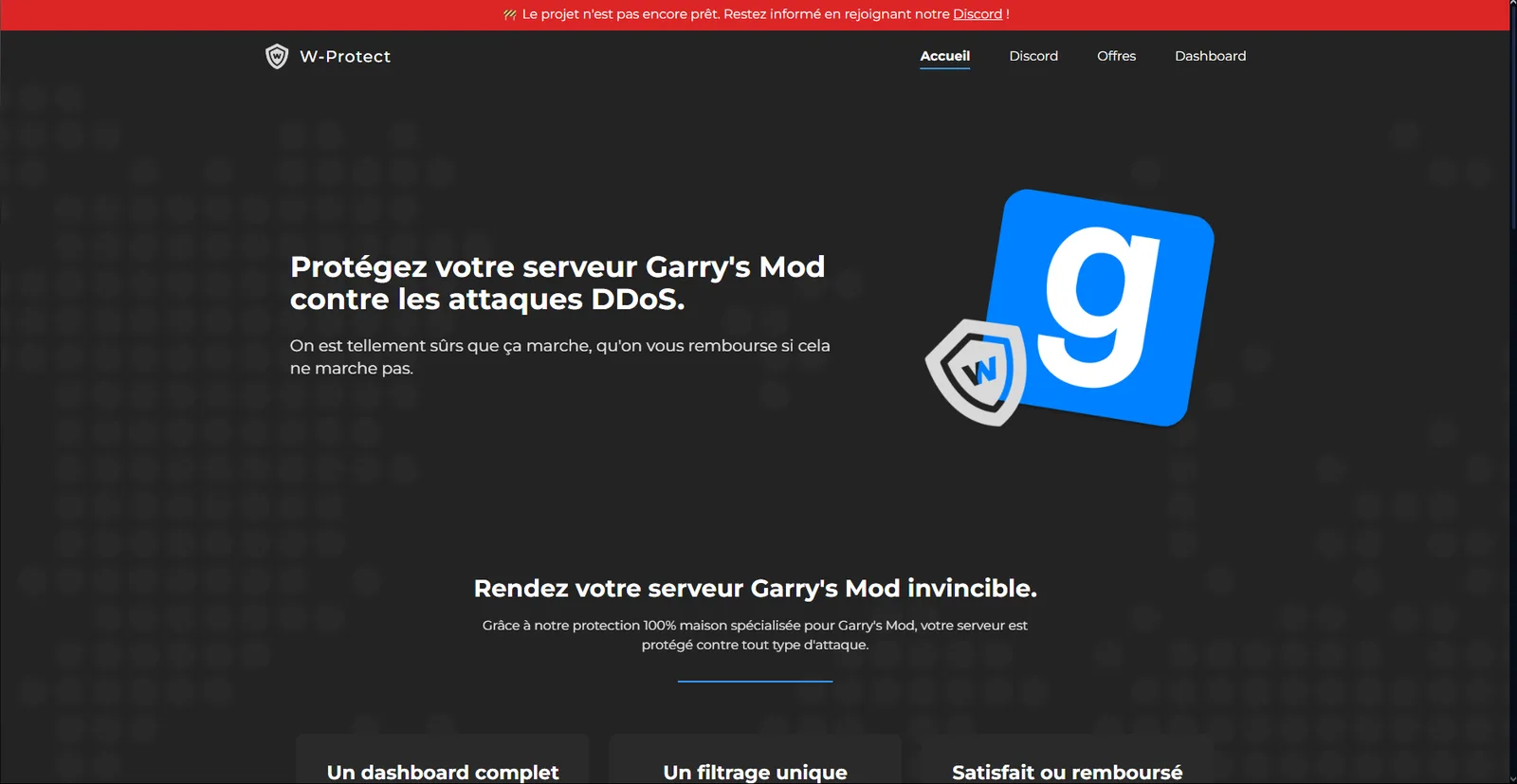Click heading "Rendez votre serveur Garry's Mod invincible."
The image size is (1517, 784).
tap(755, 589)
